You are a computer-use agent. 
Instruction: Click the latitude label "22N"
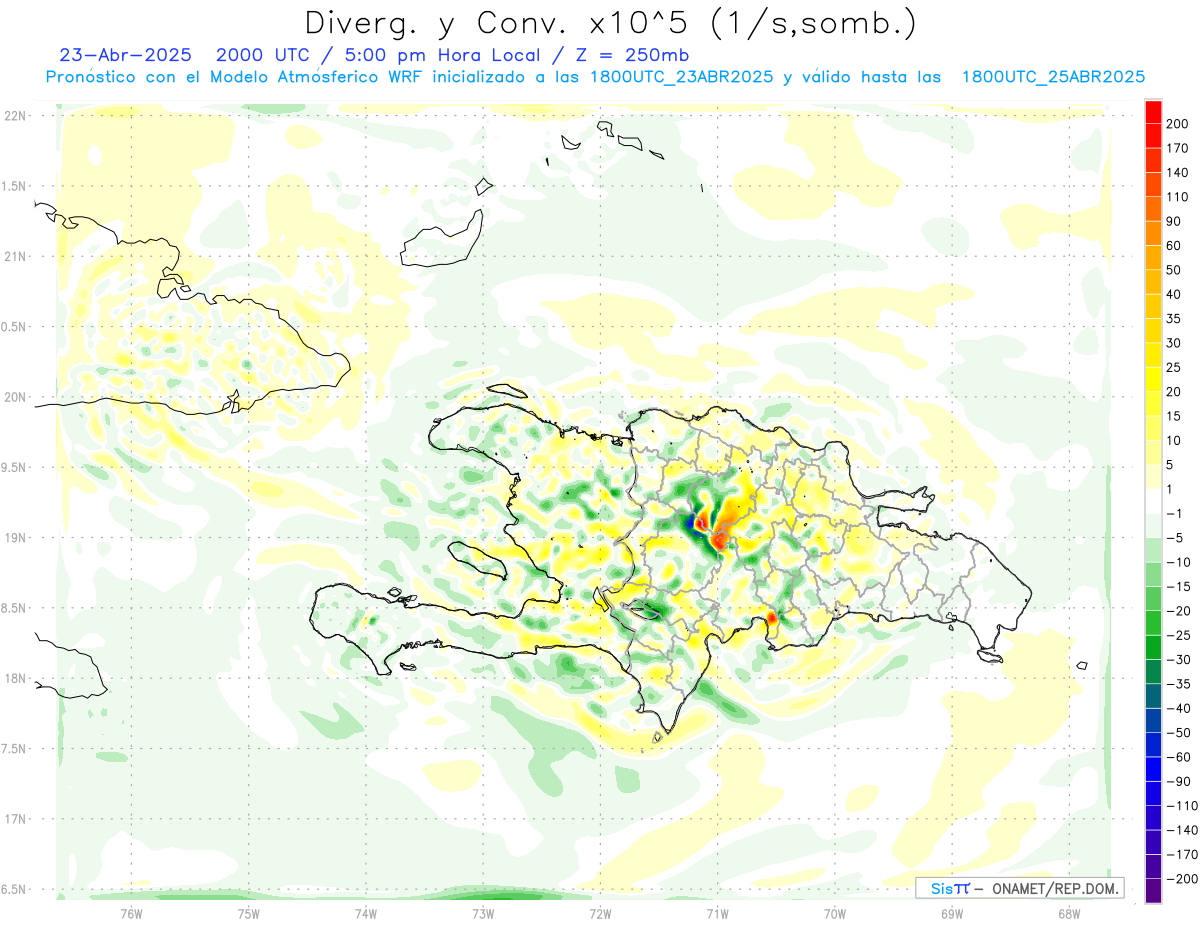click(x=14, y=116)
